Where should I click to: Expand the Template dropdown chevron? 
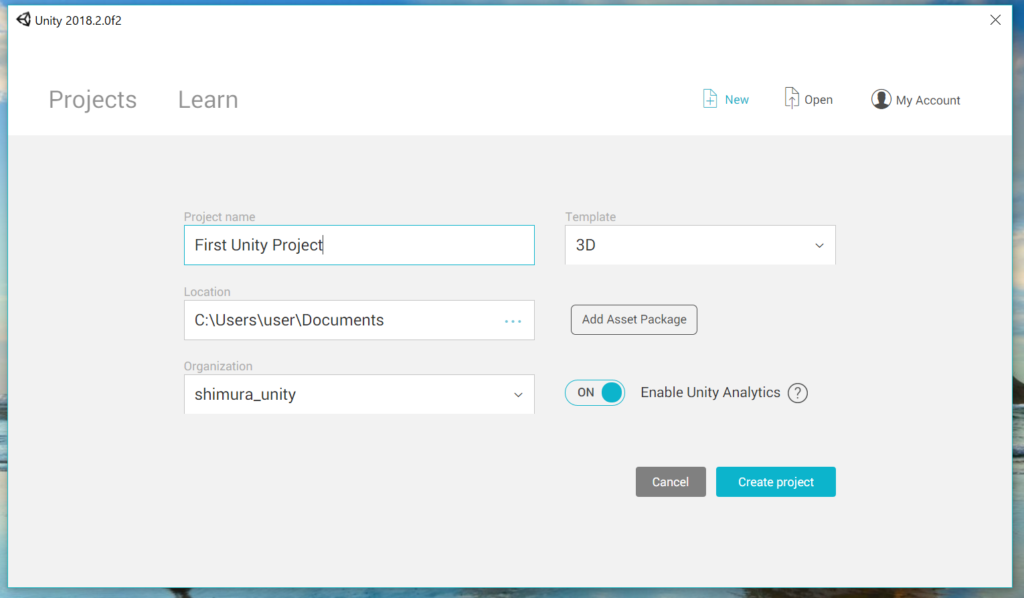(x=819, y=245)
